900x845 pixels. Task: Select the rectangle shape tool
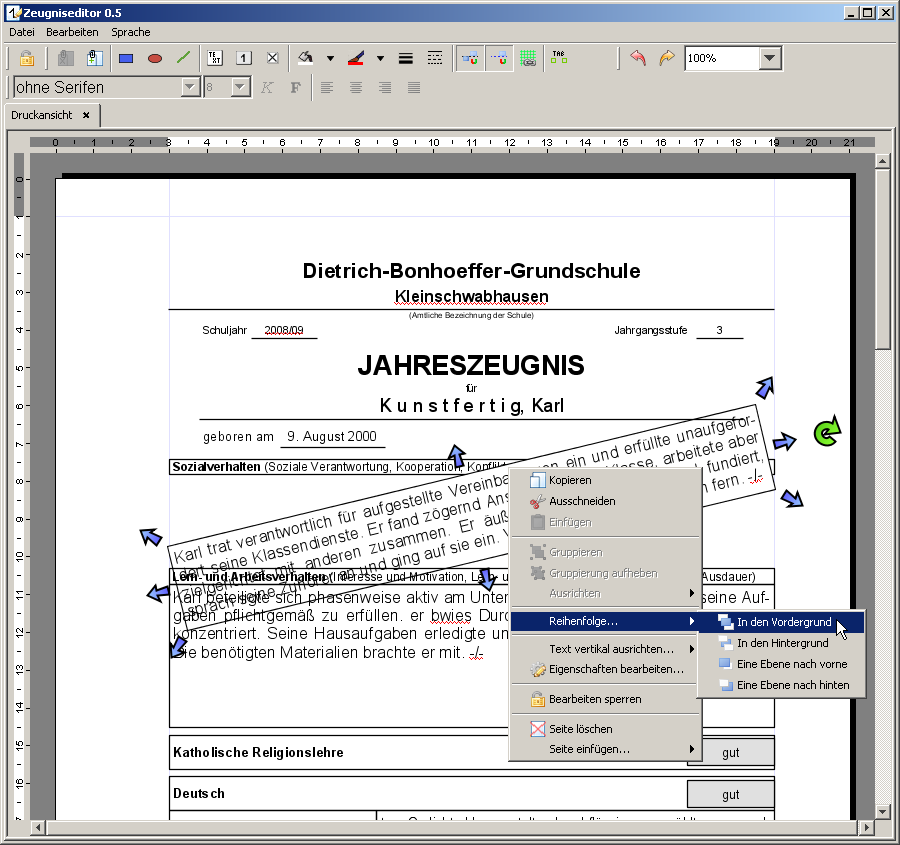pyautogui.click(x=126, y=58)
